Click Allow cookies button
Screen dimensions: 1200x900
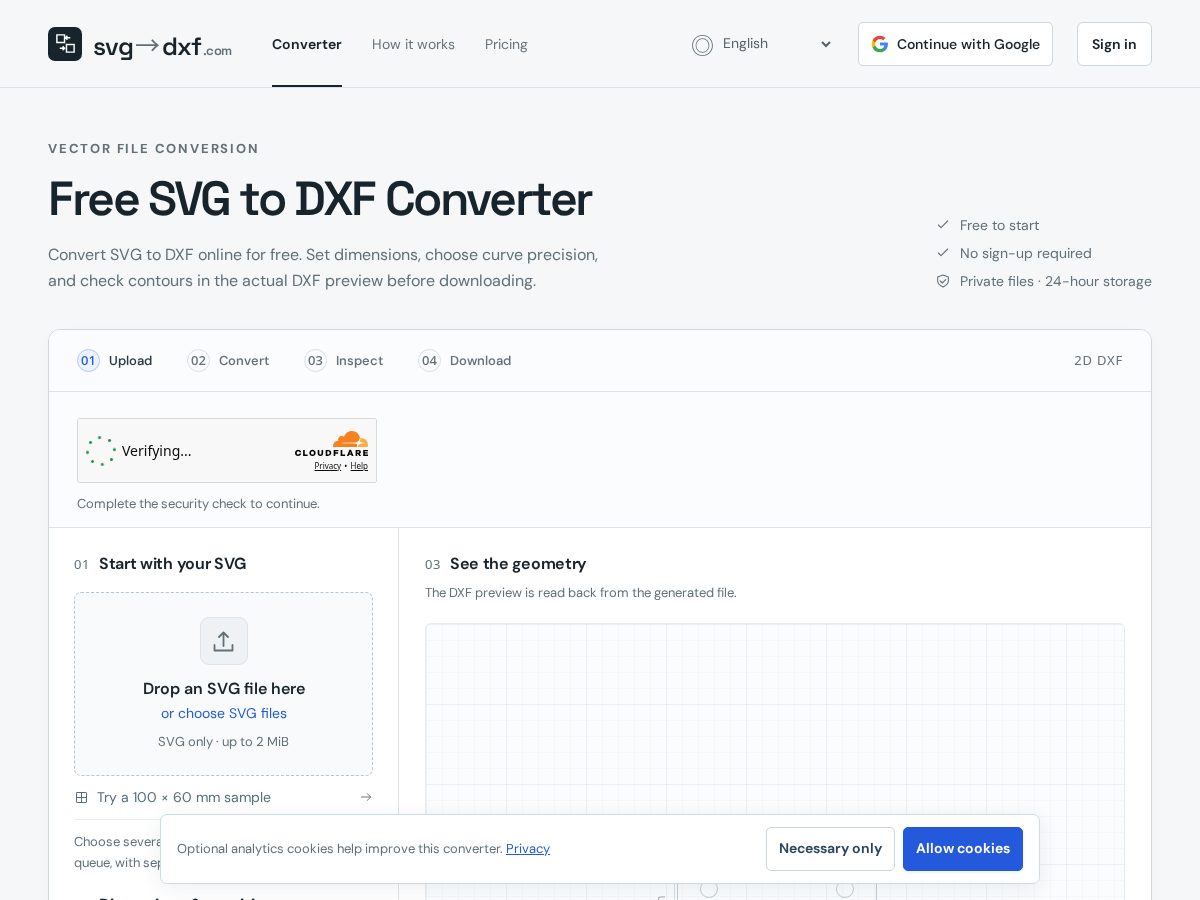click(963, 849)
